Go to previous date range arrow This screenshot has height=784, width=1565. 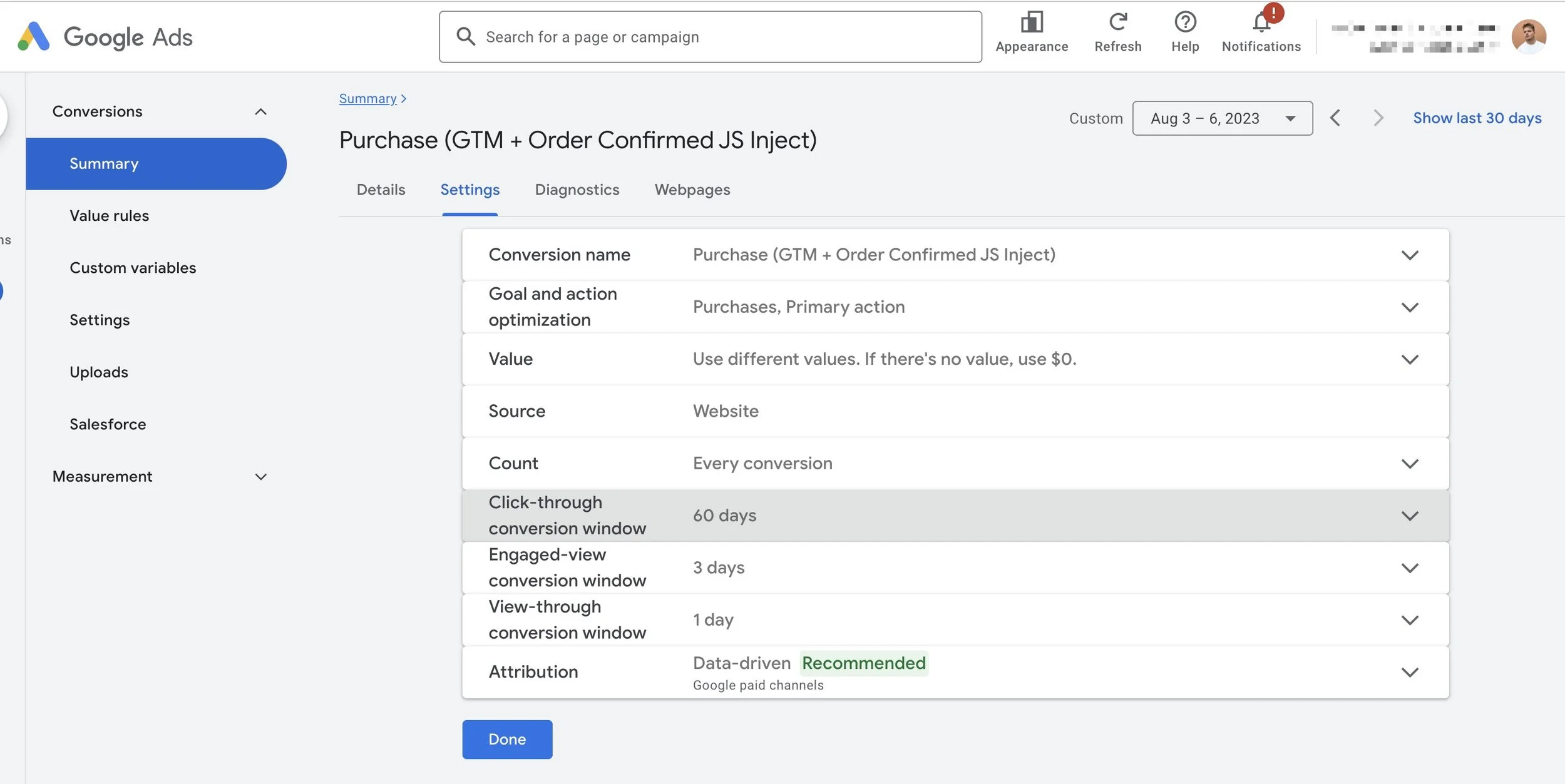1335,118
